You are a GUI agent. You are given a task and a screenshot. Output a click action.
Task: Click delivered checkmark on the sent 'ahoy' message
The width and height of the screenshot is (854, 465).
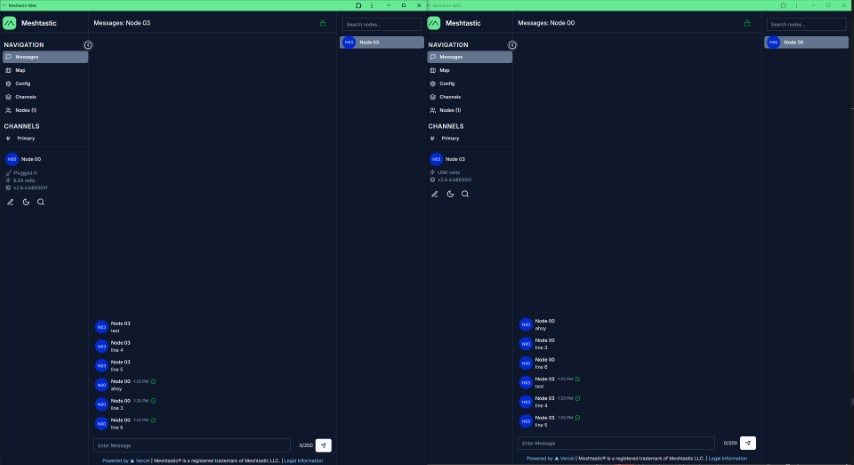pyautogui.click(x=154, y=382)
